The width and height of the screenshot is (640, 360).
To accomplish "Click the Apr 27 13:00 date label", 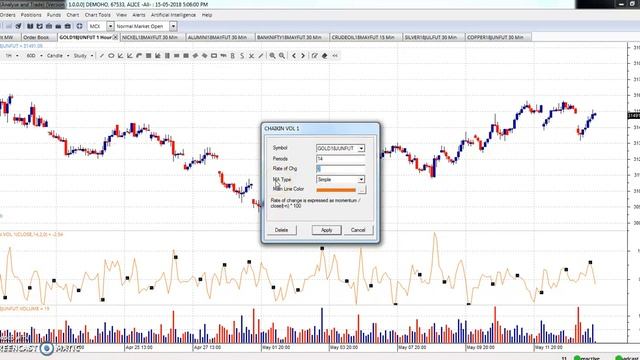I will click(x=207, y=347).
